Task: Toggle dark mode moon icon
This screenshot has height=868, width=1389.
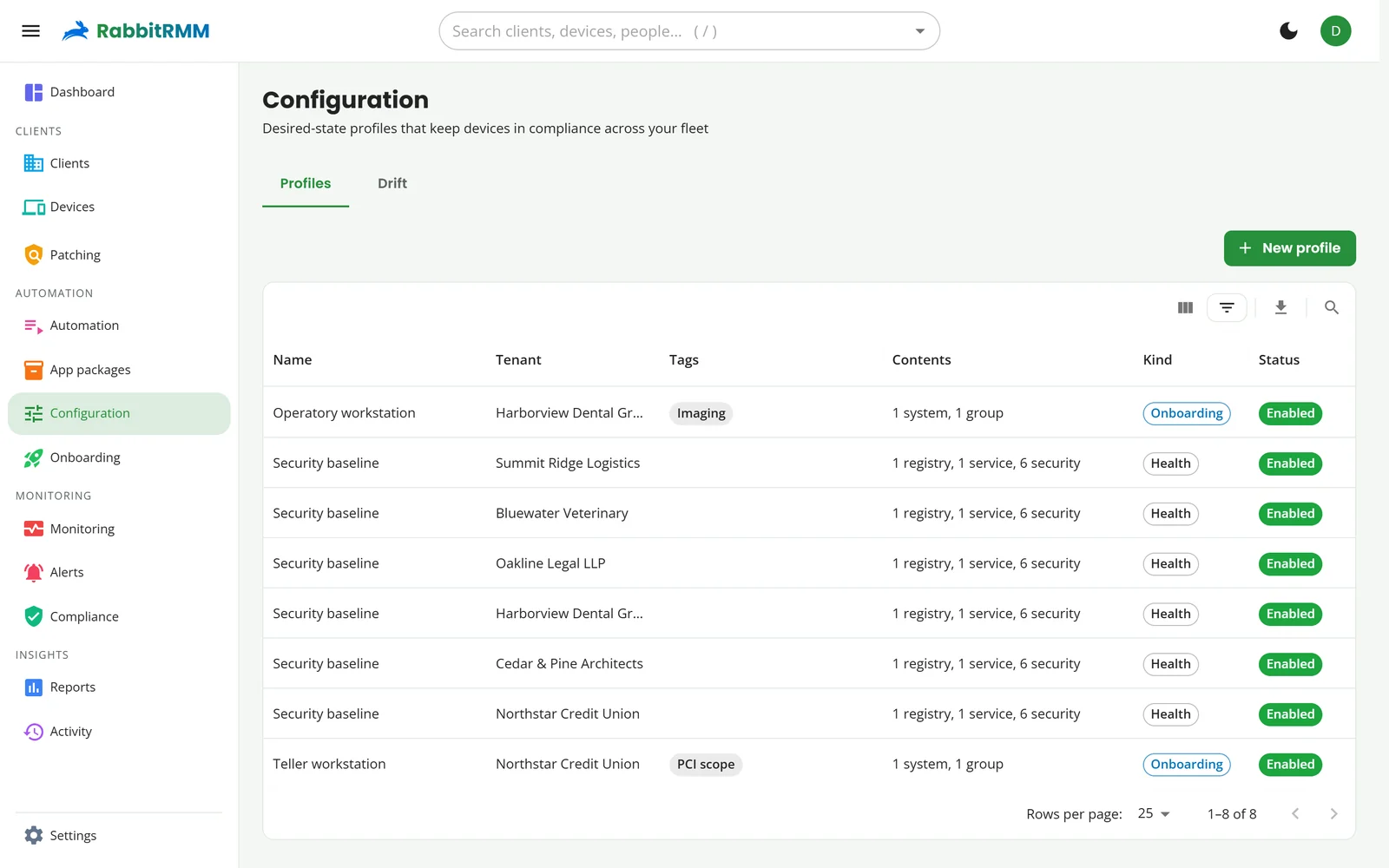Action: pos(1288,31)
